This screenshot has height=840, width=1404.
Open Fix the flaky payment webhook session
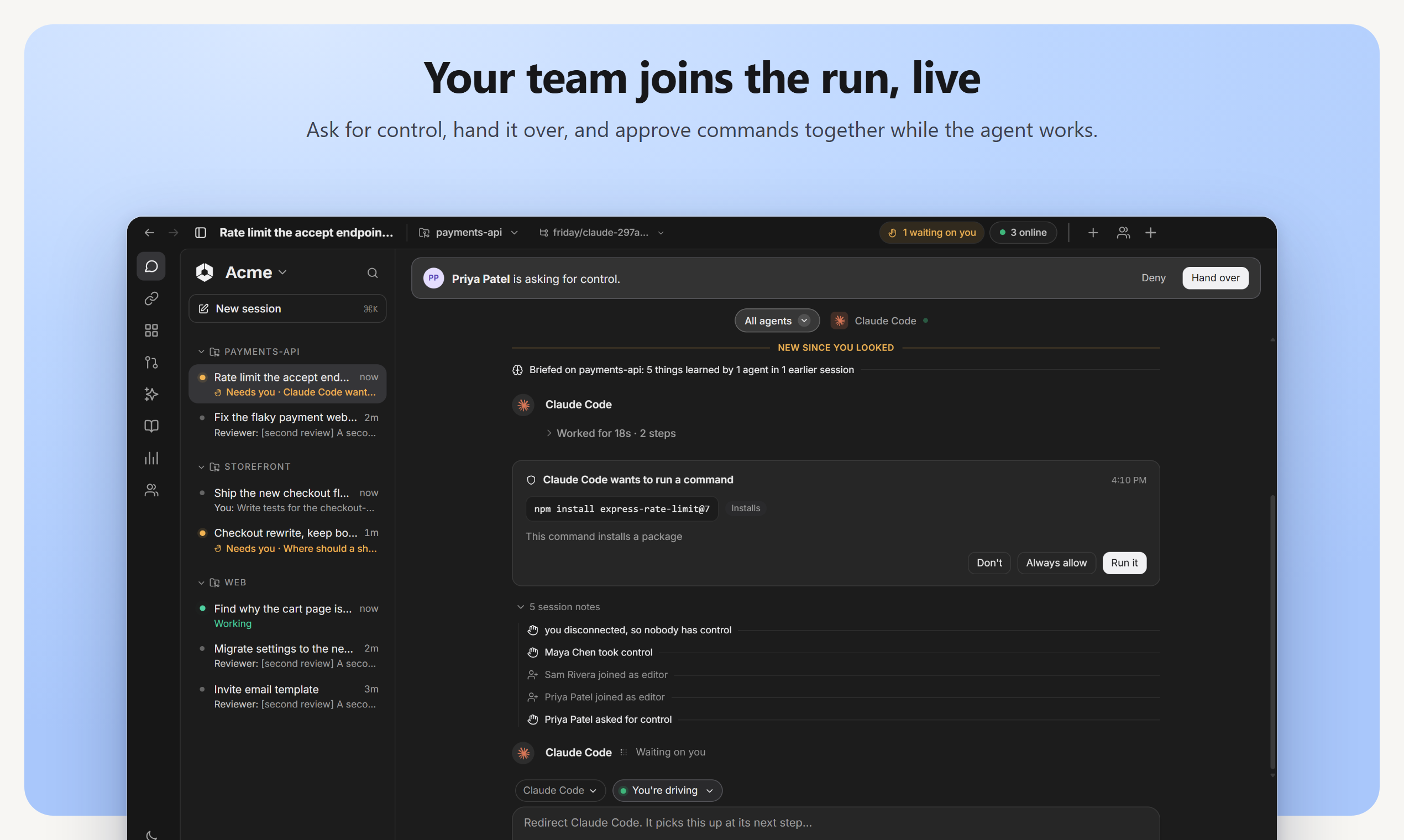pos(287,424)
